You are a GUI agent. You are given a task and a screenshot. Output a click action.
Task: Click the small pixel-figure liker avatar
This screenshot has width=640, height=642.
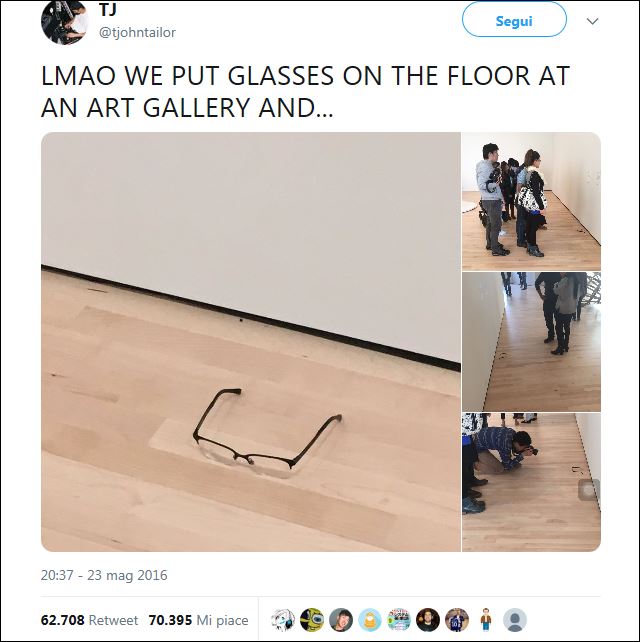coord(486,620)
